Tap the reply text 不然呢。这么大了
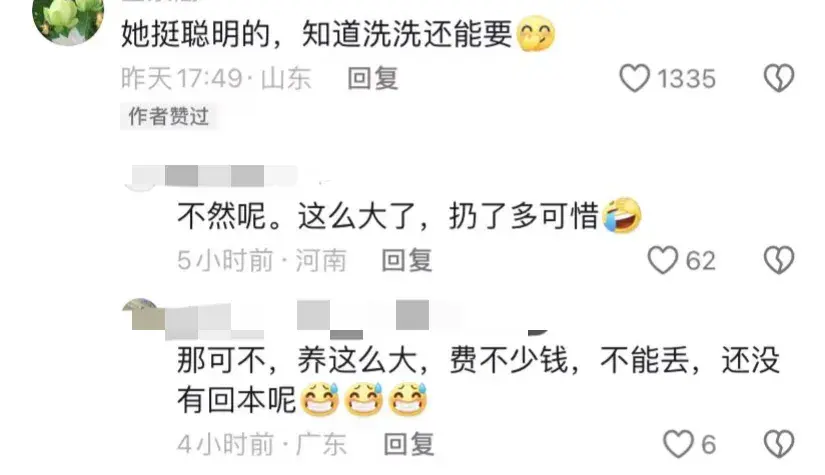The image size is (825, 475). click(297, 216)
